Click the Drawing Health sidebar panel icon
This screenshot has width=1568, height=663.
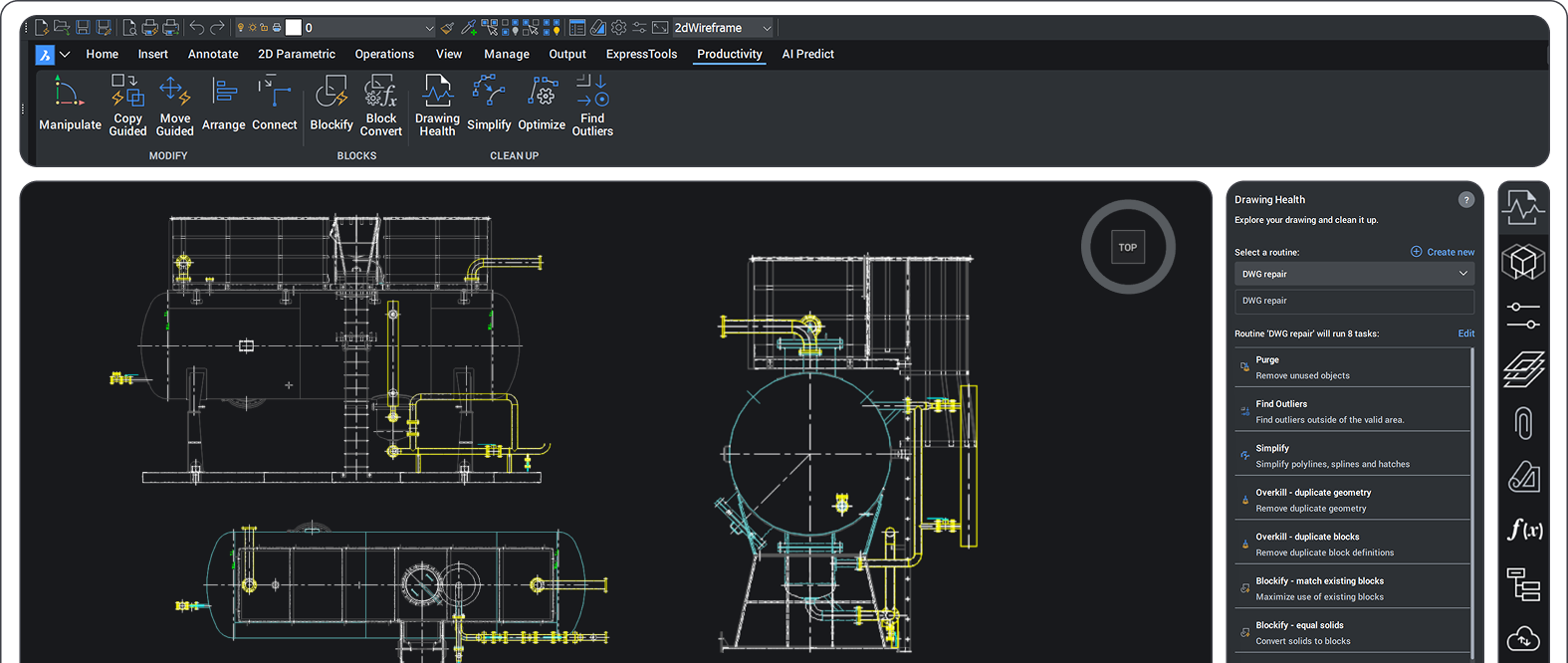(1523, 208)
